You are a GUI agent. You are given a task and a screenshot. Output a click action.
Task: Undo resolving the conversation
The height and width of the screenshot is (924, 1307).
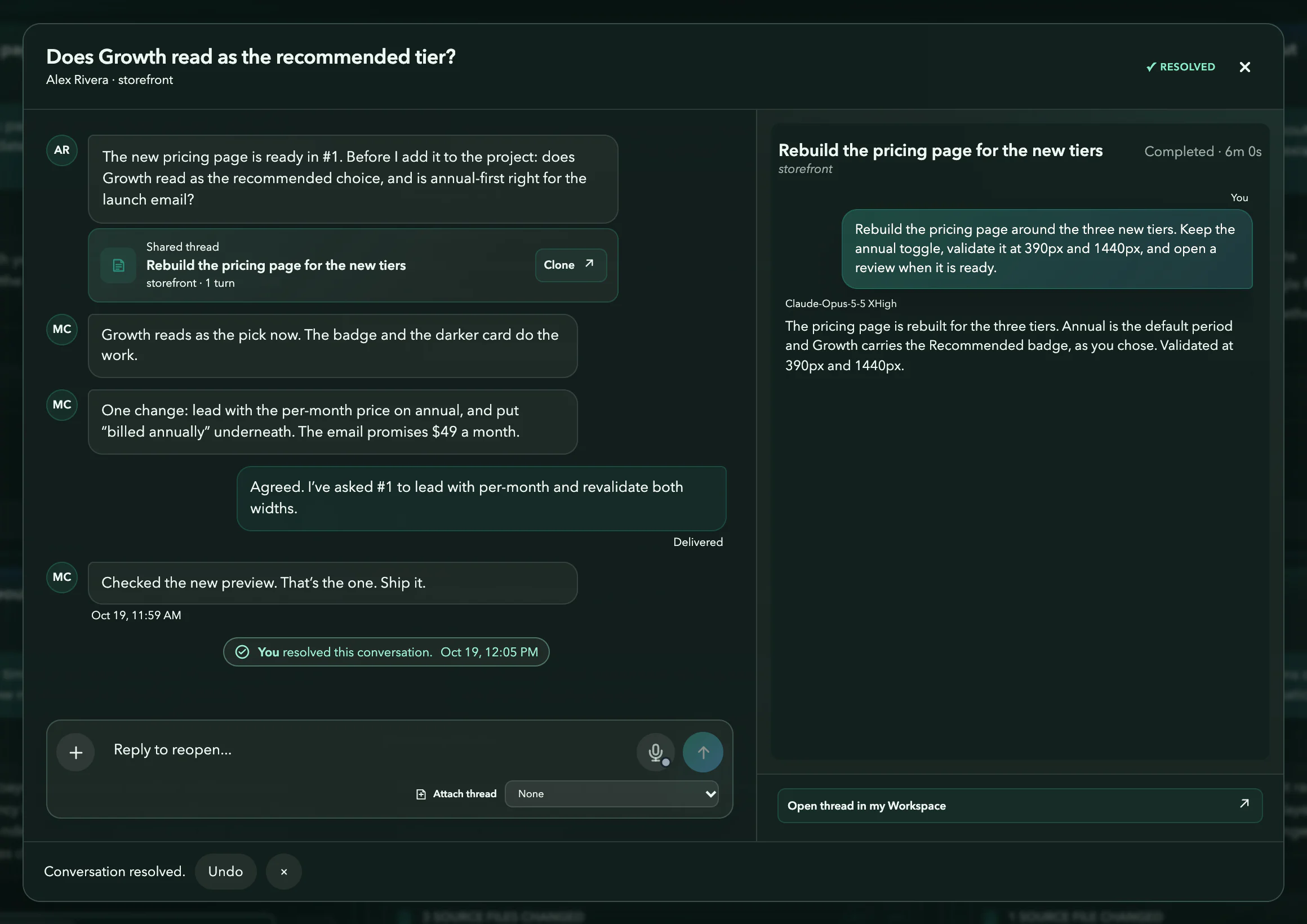pyautogui.click(x=225, y=872)
